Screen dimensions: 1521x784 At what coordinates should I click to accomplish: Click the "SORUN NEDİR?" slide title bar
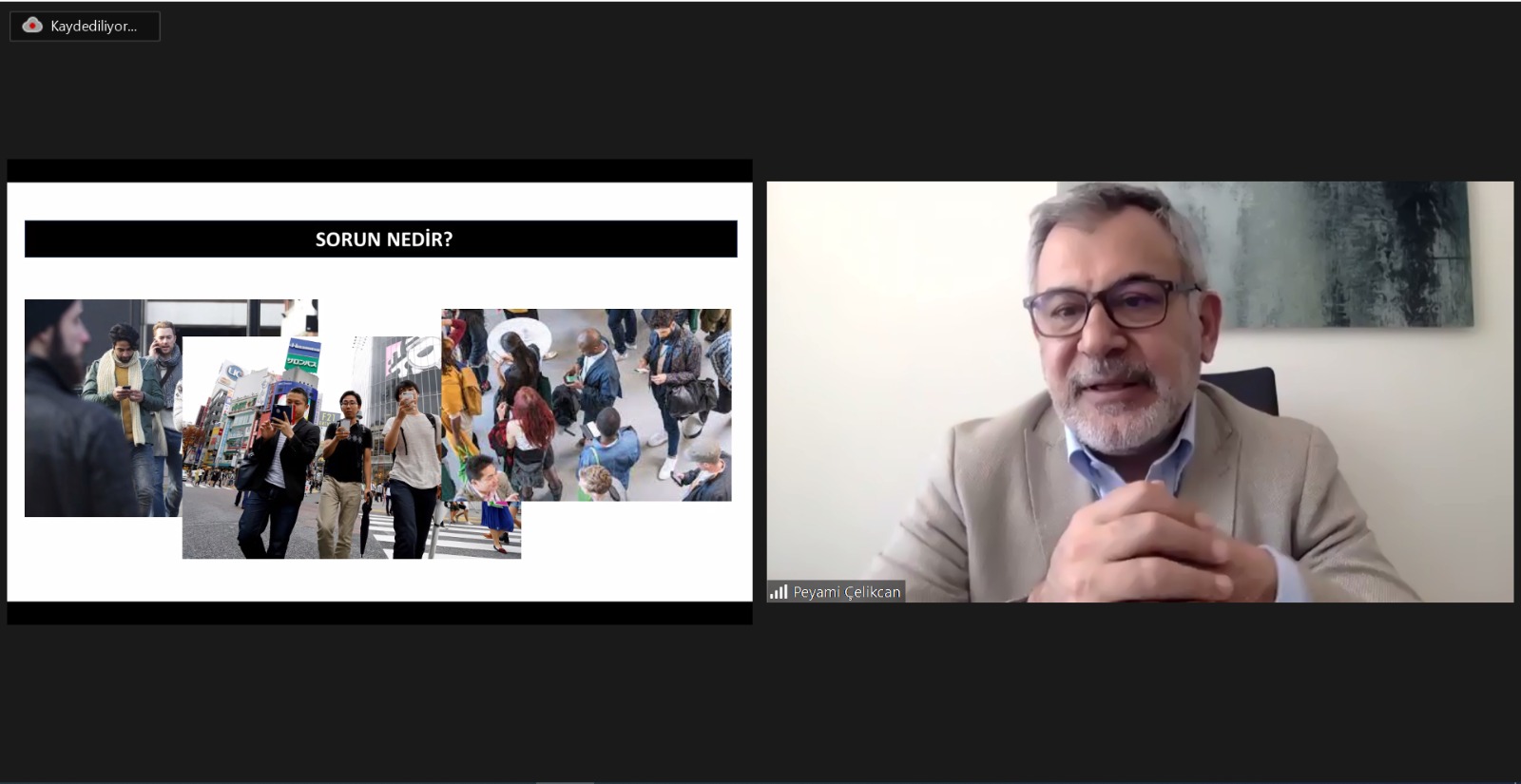point(380,239)
